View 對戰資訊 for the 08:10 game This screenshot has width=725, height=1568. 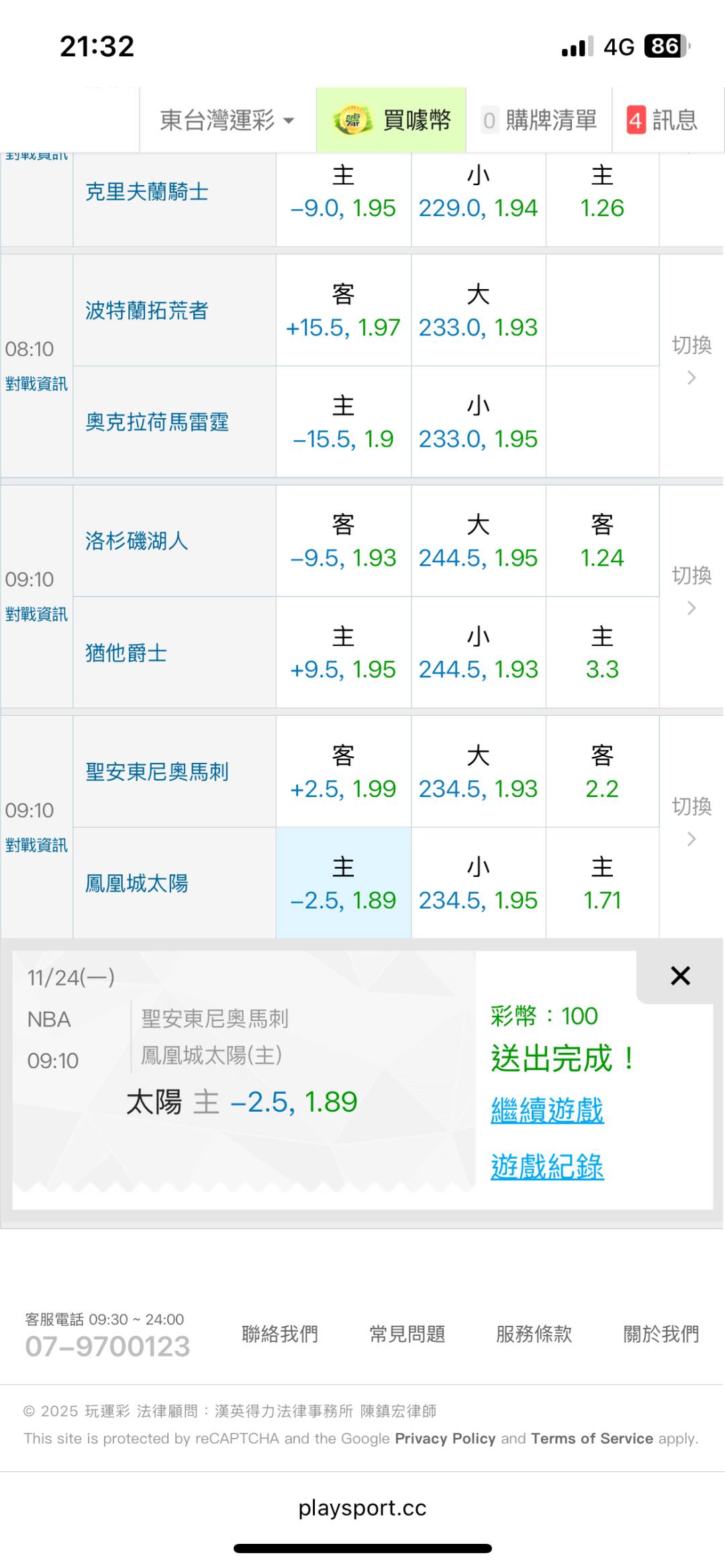point(36,384)
